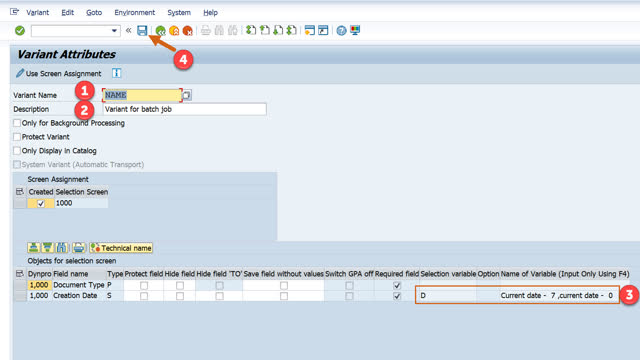Click the blue information icon beside Use Screen Assignment
Screen dimensions: 640x360
116,73
